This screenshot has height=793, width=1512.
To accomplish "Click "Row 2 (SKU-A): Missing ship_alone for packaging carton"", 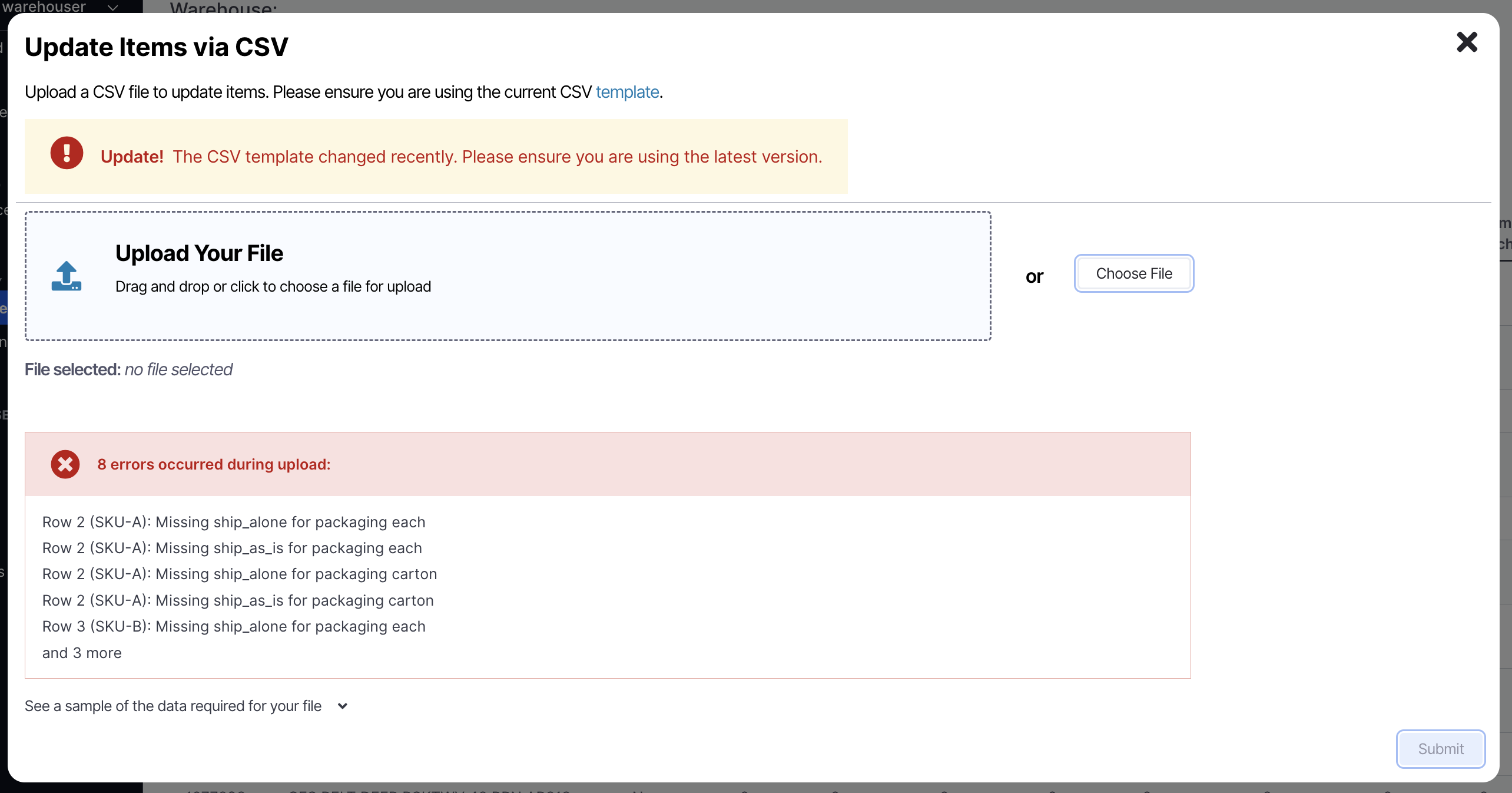I will tap(240, 574).
